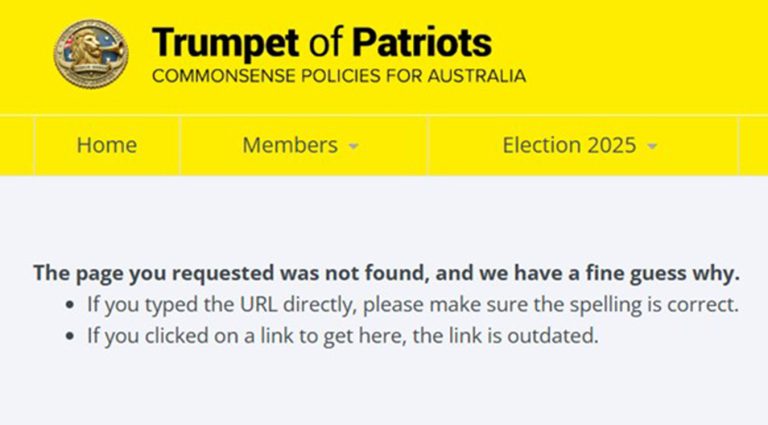Click the word Trumpet in header

coord(224,43)
